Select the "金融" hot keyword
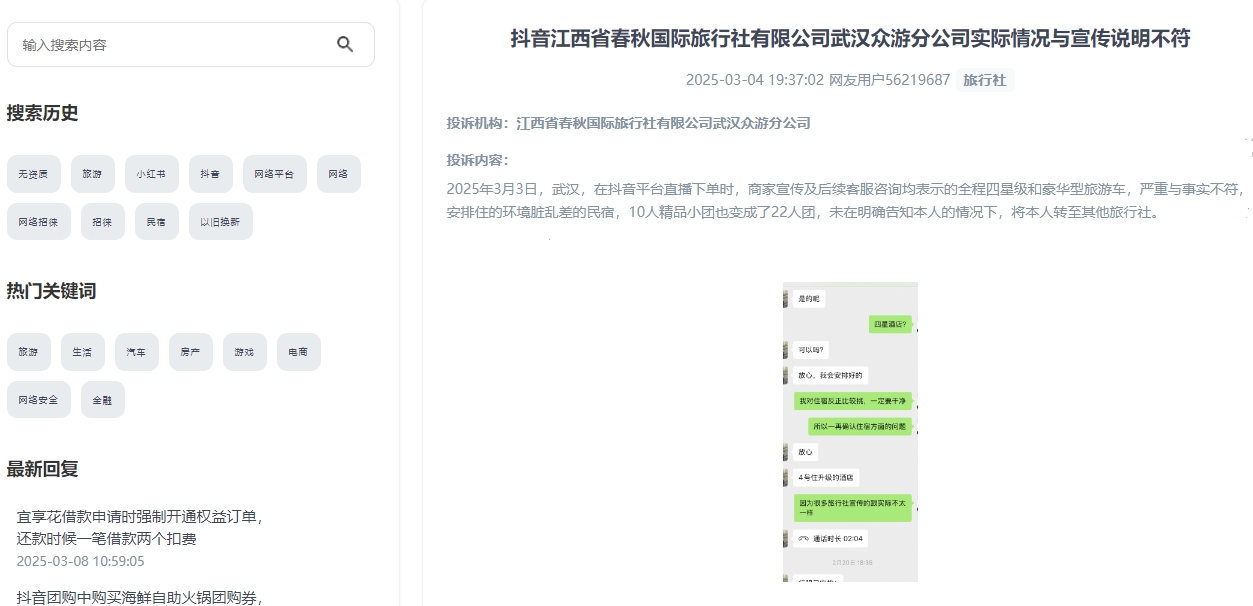Viewport: 1253px width, 606px height. (103, 399)
